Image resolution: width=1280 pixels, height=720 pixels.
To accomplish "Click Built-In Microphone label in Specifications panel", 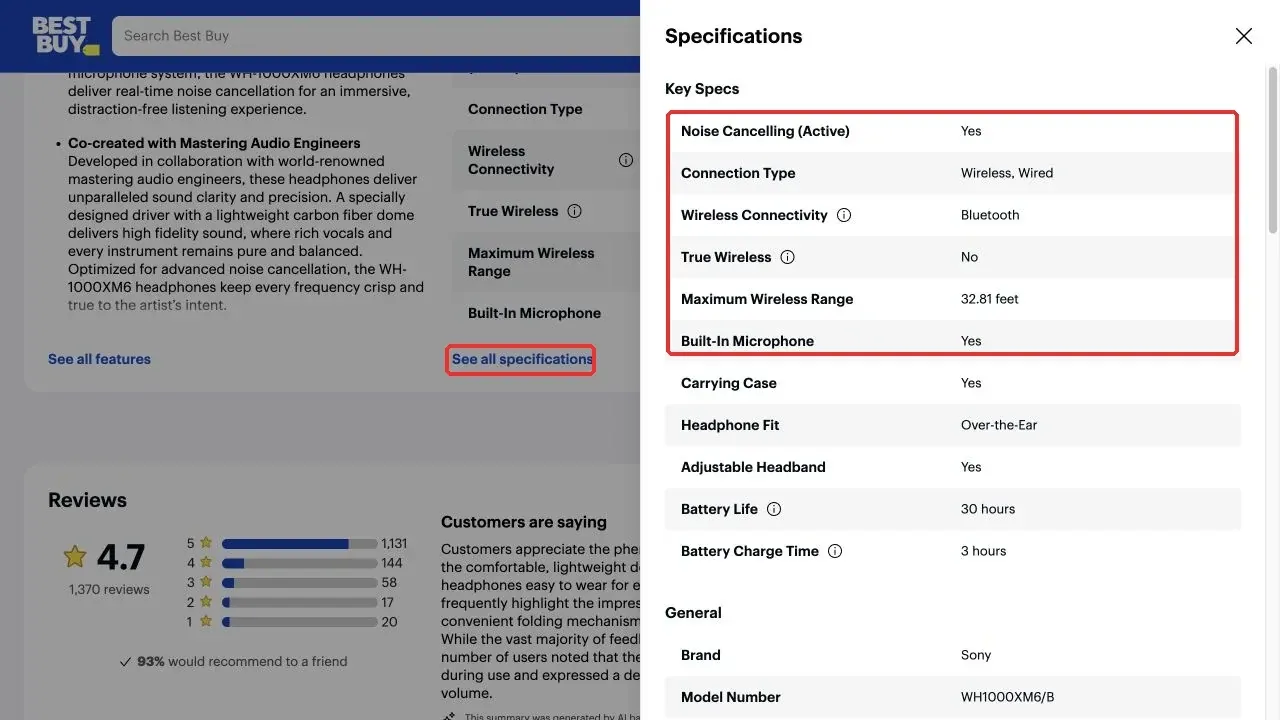I will pyautogui.click(x=747, y=341).
